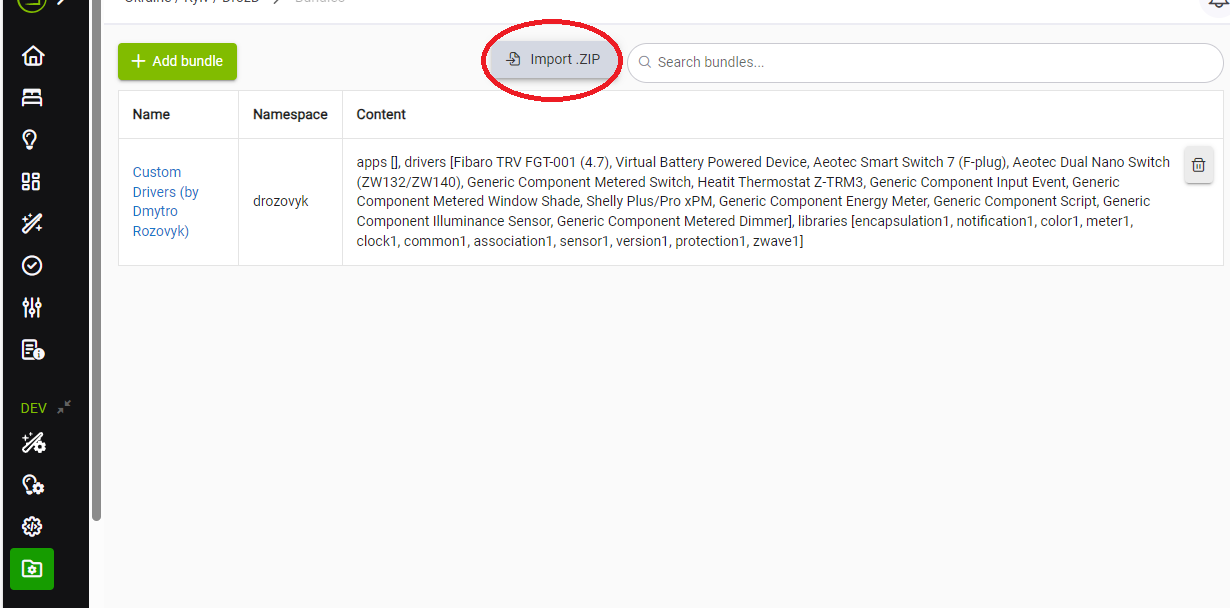Collapse the DEV section arrows icon
1230x608 pixels.
pos(64,407)
